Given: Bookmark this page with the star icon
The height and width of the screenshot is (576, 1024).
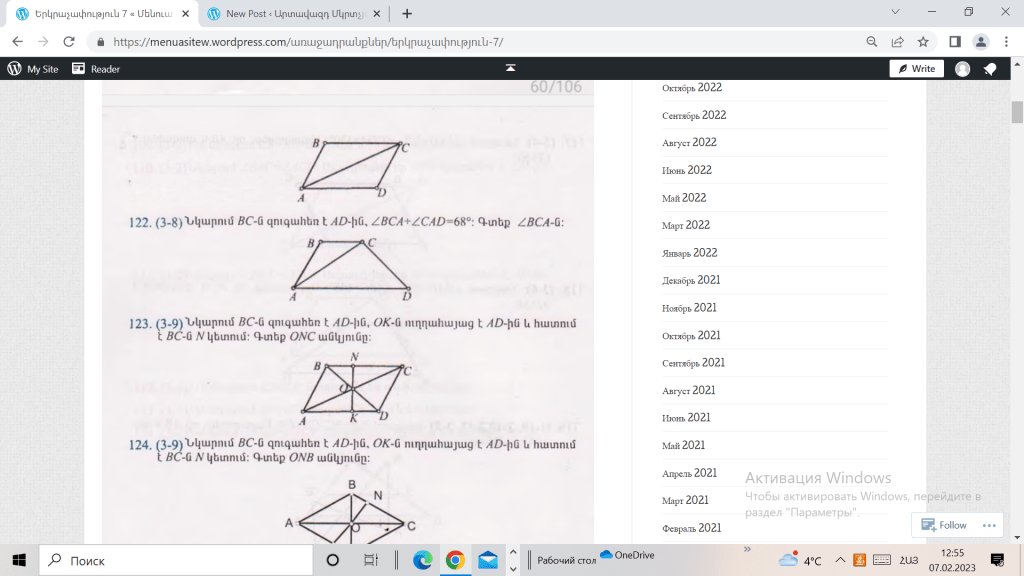Looking at the screenshot, I should point(923,42).
